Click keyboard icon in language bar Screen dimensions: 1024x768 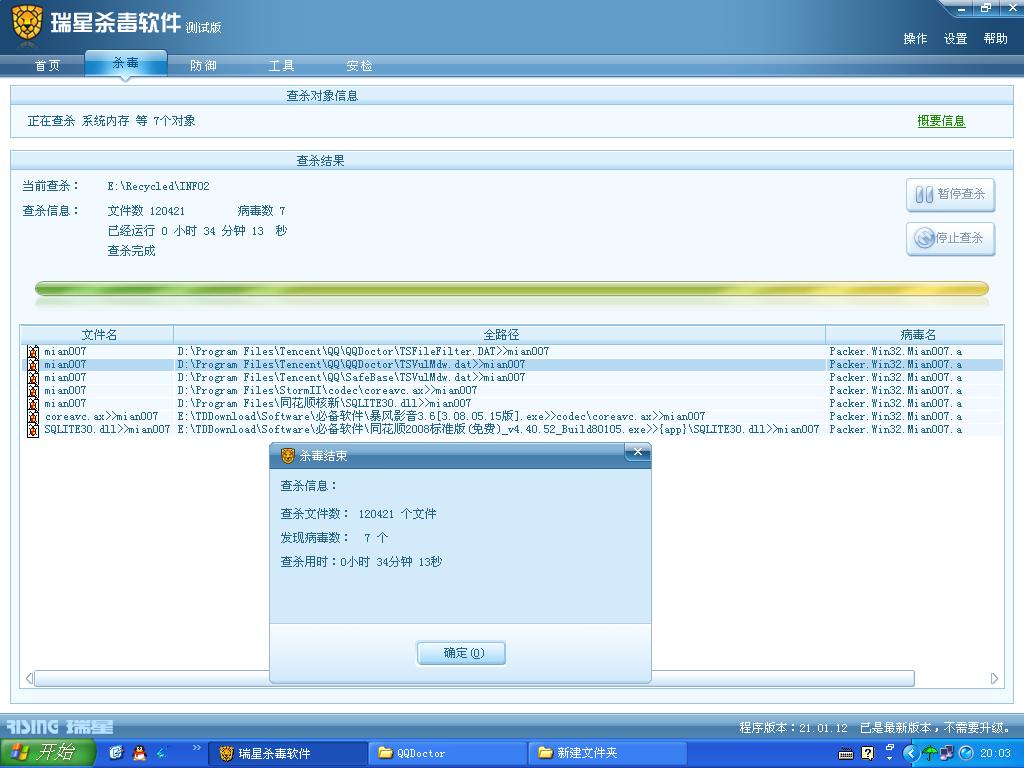846,754
